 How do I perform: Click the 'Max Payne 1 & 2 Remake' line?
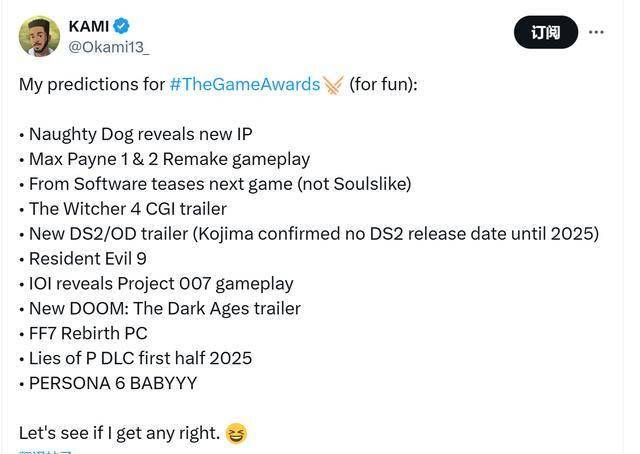[x=165, y=159]
